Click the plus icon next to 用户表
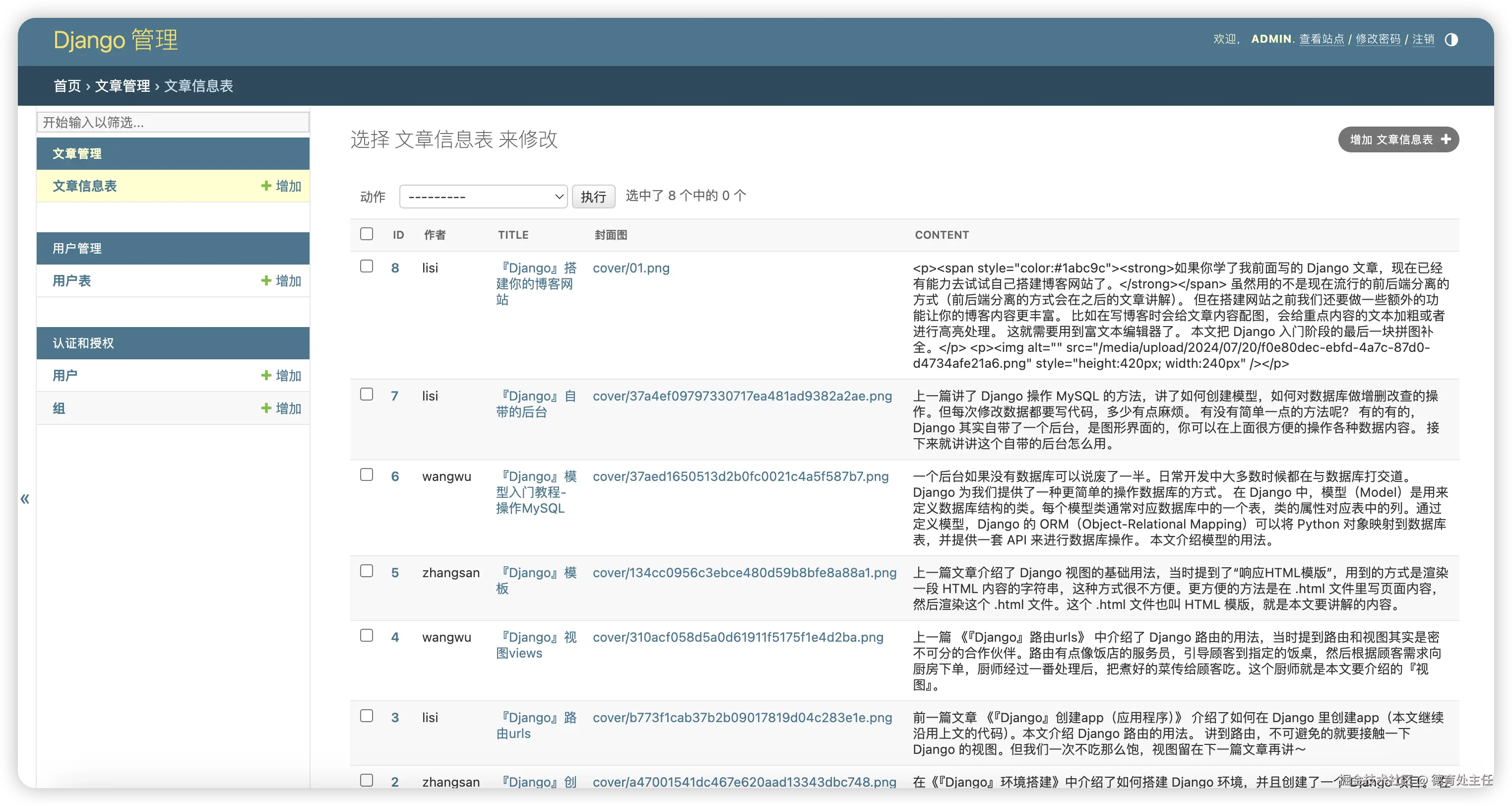Viewport: 1512px width, 806px height. pos(266,280)
